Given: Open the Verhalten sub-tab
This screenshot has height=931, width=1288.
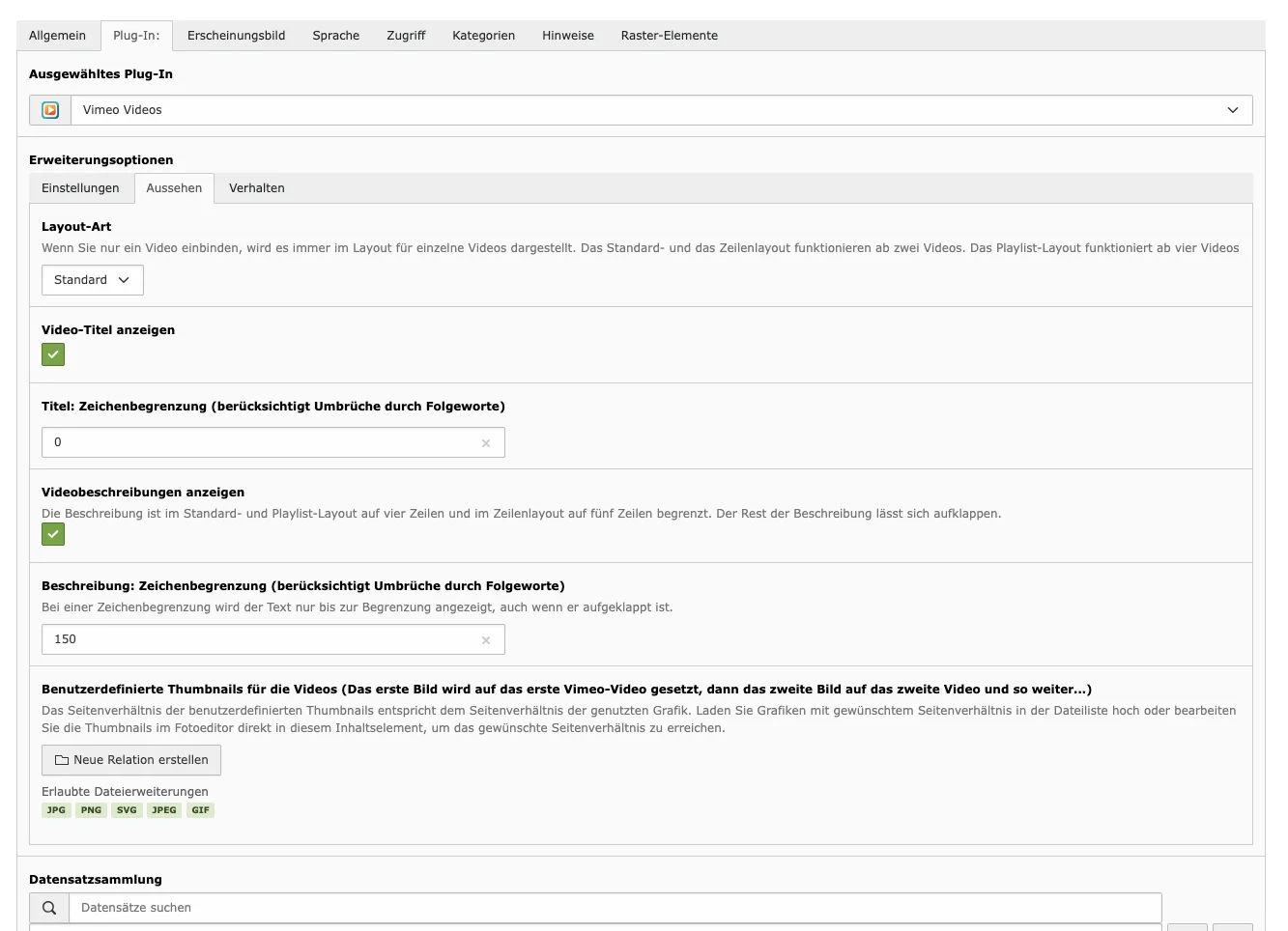Looking at the screenshot, I should coord(256,187).
